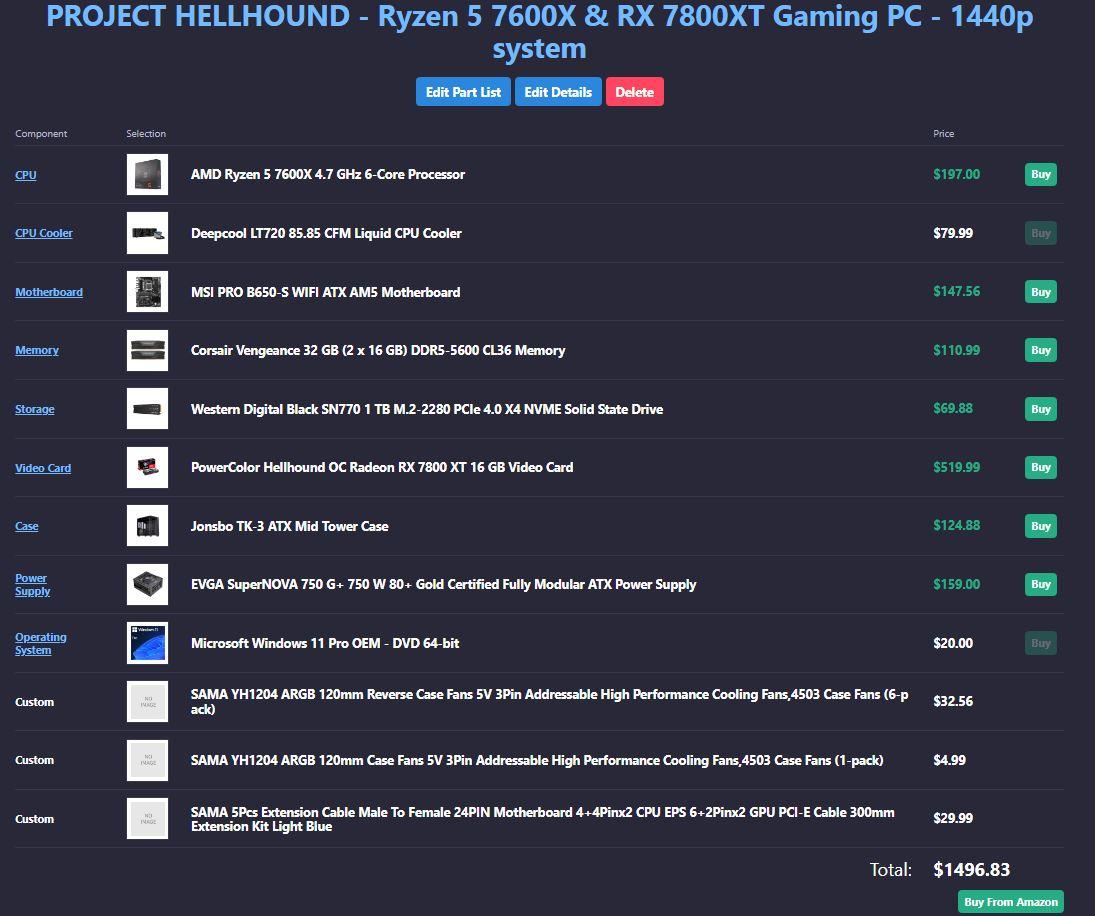Viewport: 1095px width, 916px height.
Task: Click the $147.56 motherboard price
Action: (956, 291)
